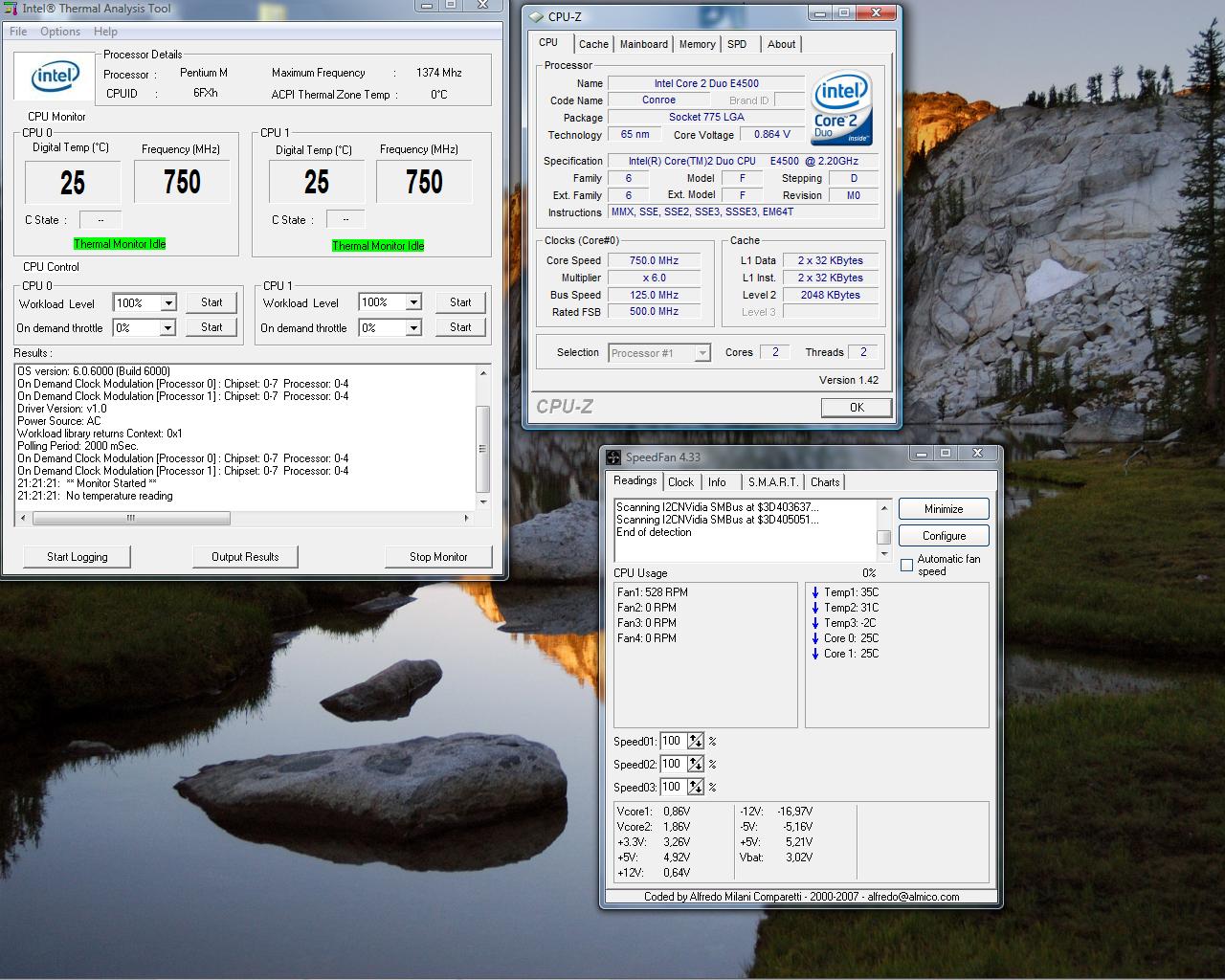Click the Intel Core 2 Duo logo in CPU-Z
The image size is (1225, 980).
coord(841,108)
